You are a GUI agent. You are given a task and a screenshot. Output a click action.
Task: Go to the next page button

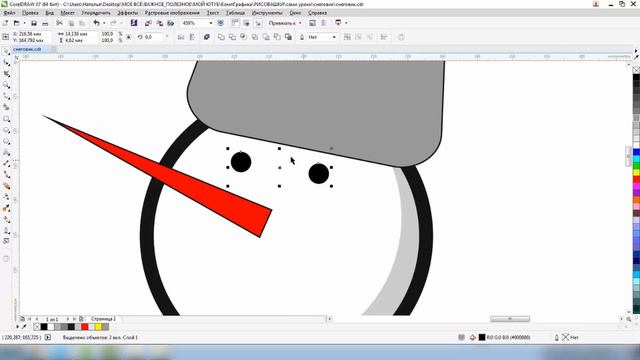click(x=67, y=319)
